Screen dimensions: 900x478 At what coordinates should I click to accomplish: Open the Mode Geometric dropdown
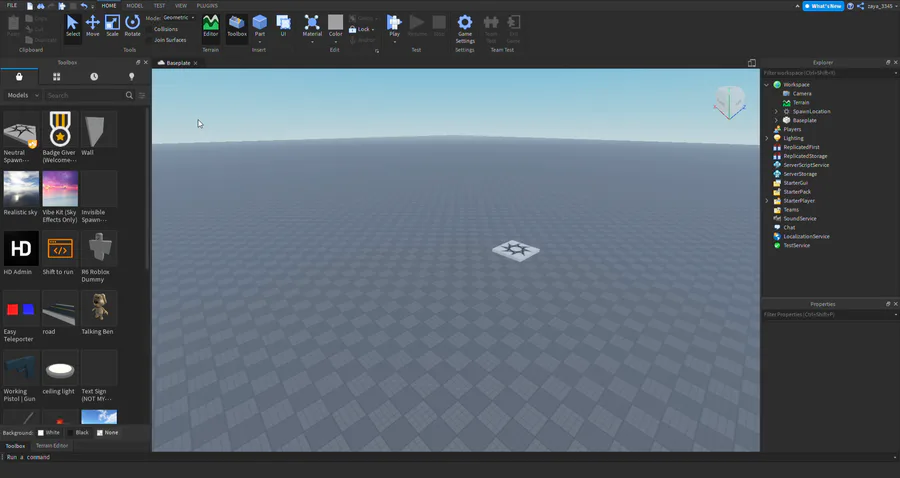coord(179,18)
